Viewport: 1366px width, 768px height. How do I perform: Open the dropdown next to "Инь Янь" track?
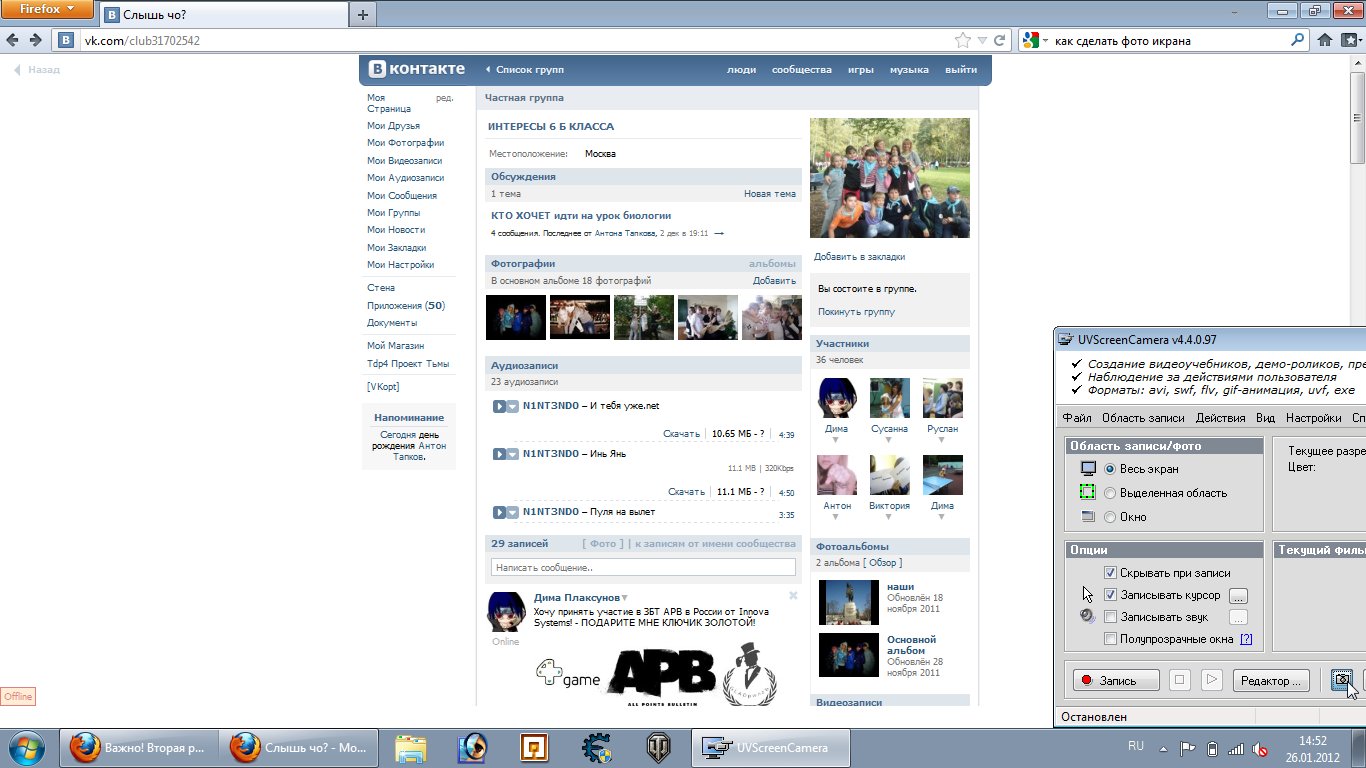pyautogui.click(x=513, y=454)
